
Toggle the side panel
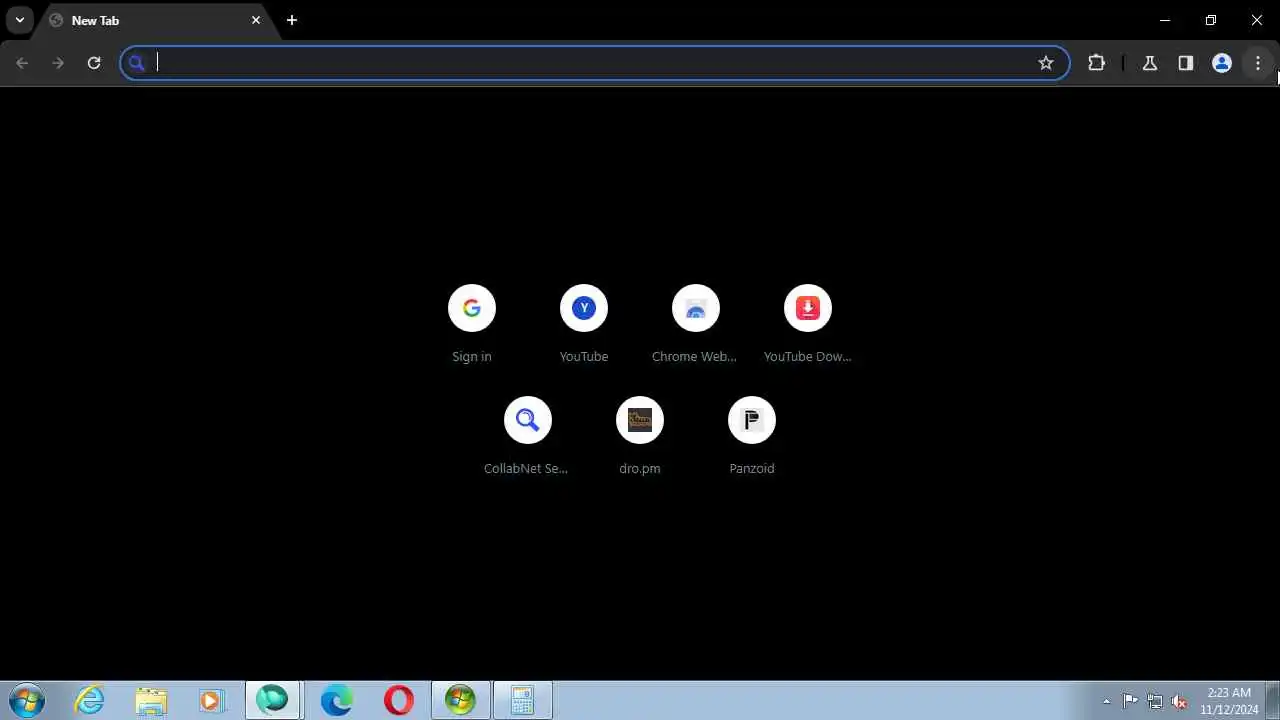point(1186,63)
